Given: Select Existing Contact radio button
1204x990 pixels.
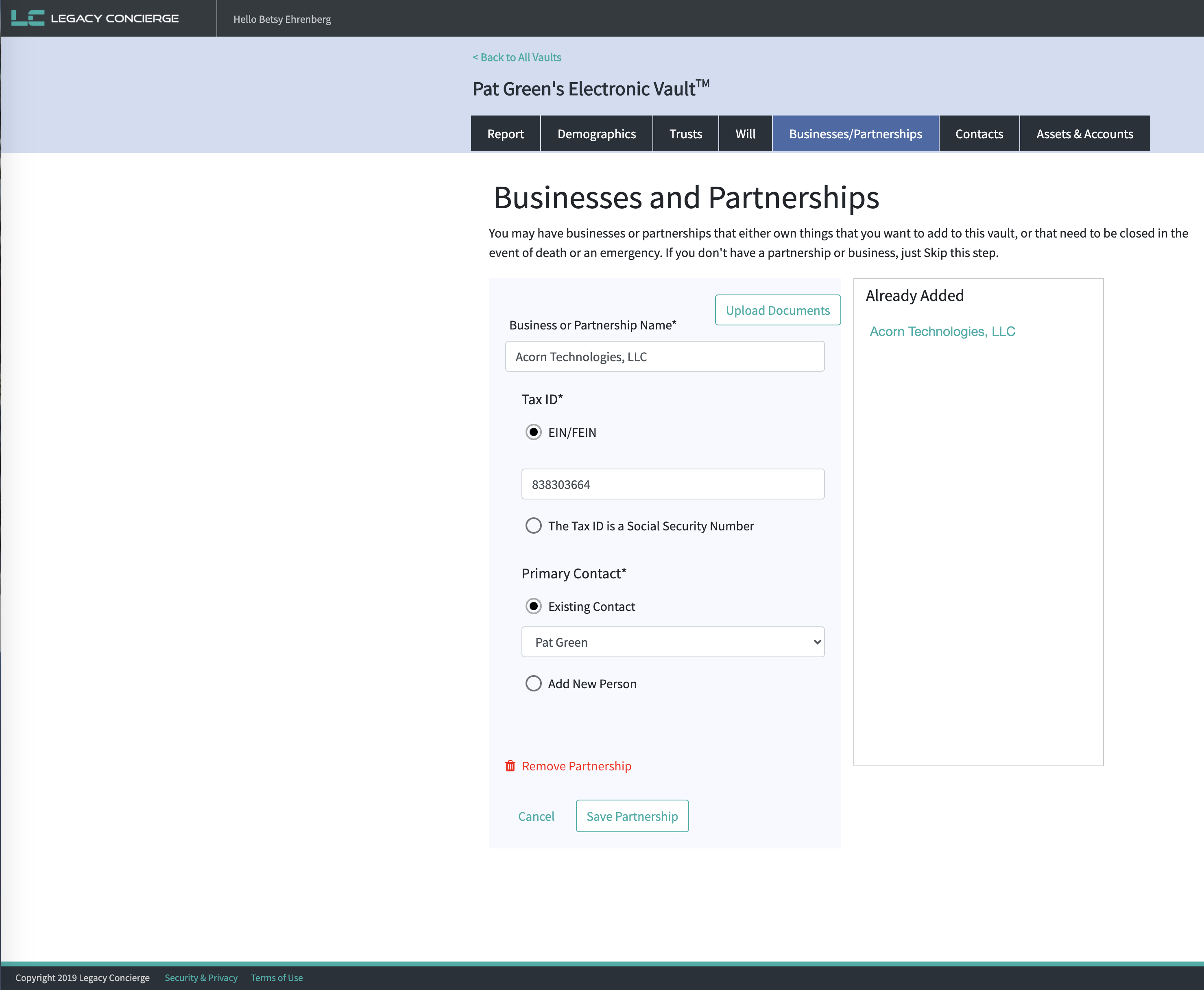Looking at the screenshot, I should coord(533,606).
